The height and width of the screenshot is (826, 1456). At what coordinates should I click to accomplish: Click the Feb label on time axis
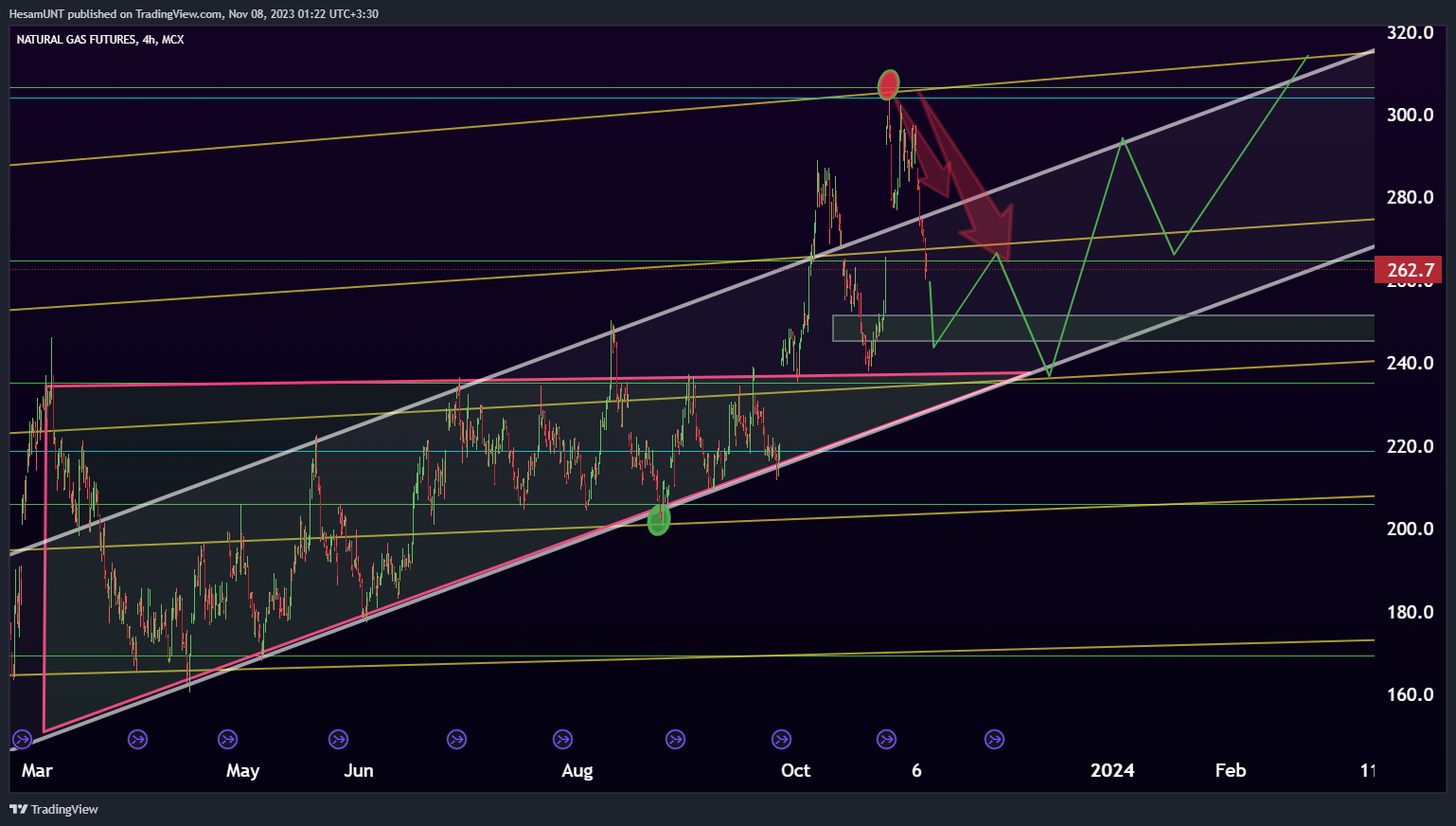1231,770
